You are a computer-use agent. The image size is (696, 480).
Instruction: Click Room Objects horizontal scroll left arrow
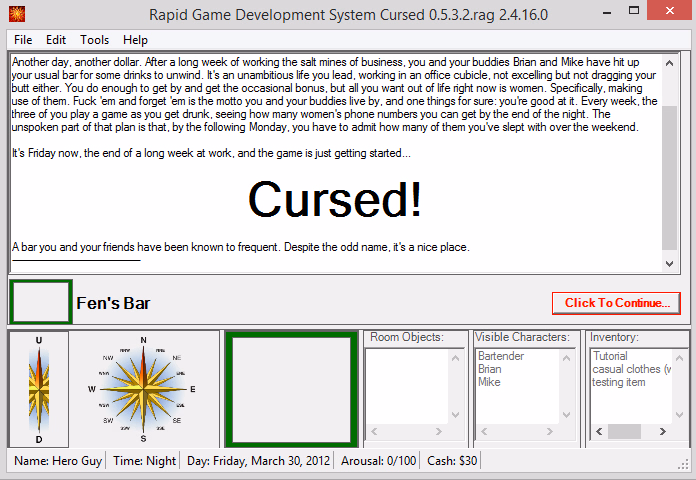pos(374,432)
